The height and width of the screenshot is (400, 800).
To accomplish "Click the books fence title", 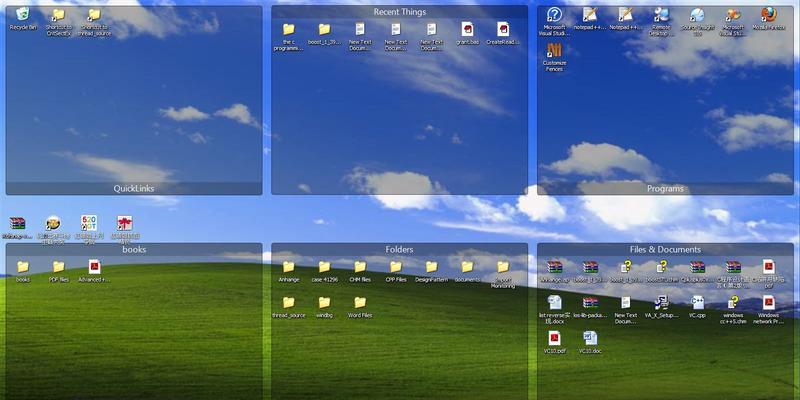I will 134,249.
